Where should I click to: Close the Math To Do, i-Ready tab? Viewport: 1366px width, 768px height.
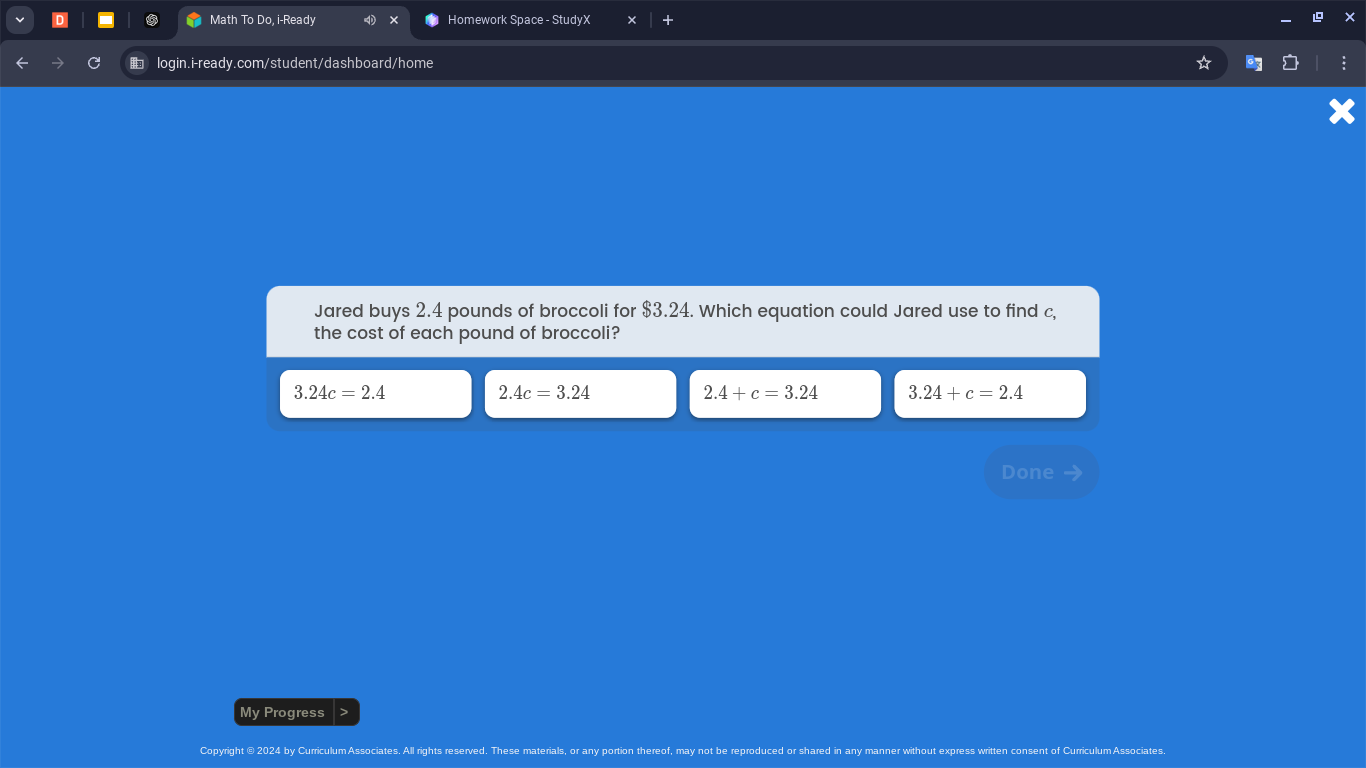394,20
